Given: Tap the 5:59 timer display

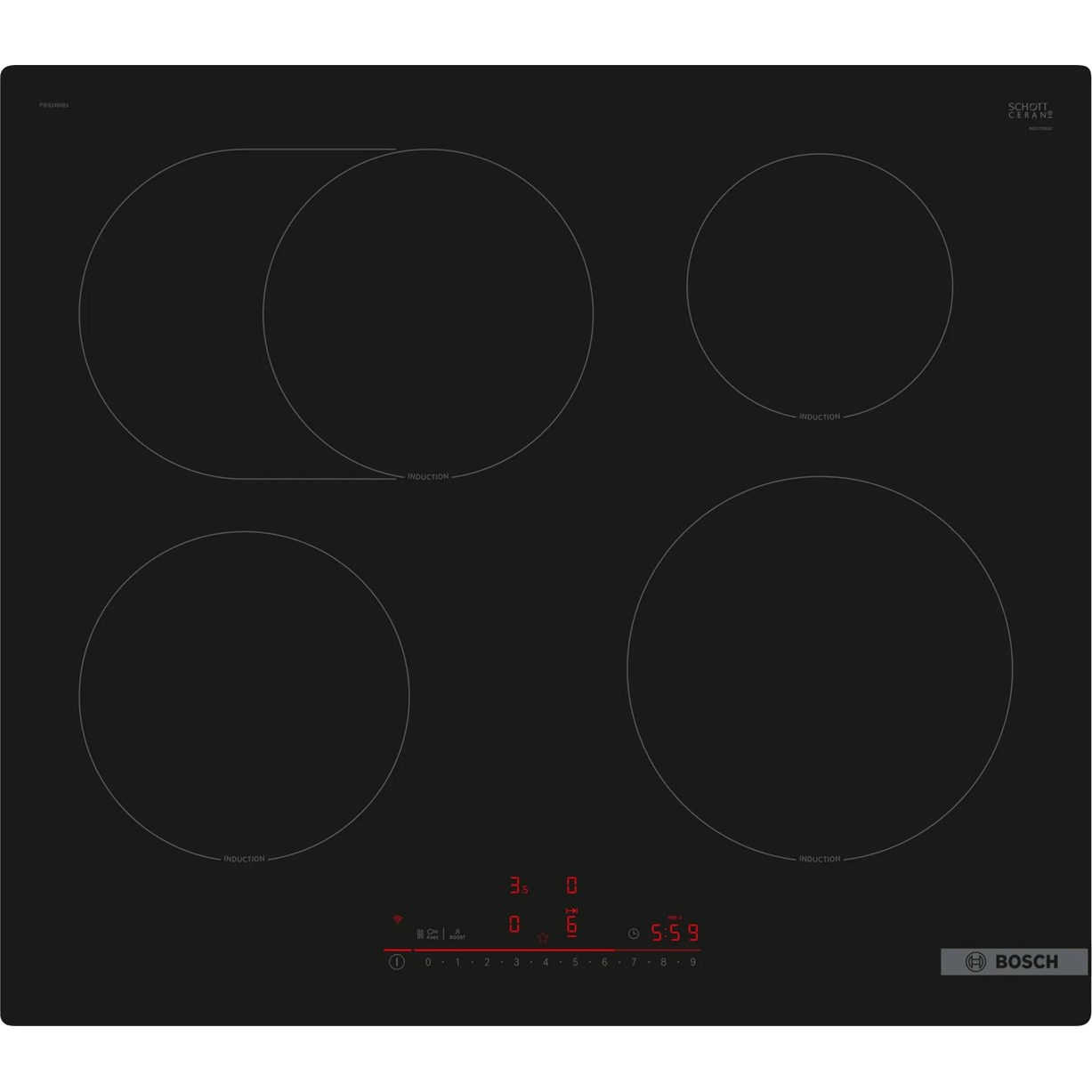Looking at the screenshot, I should (675, 933).
